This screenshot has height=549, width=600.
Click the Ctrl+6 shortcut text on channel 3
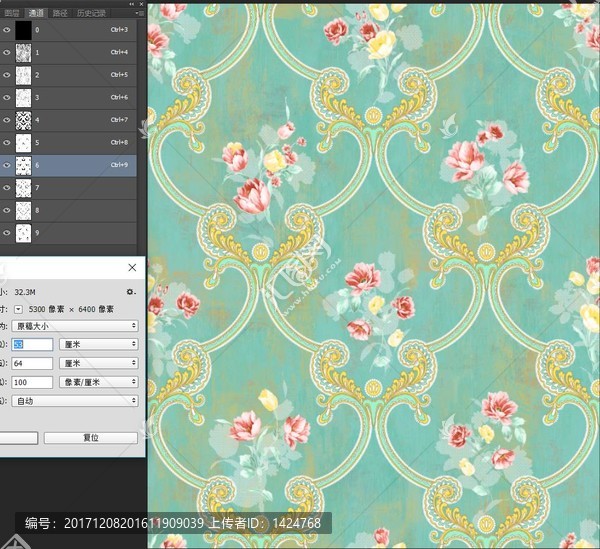pos(119,97)
